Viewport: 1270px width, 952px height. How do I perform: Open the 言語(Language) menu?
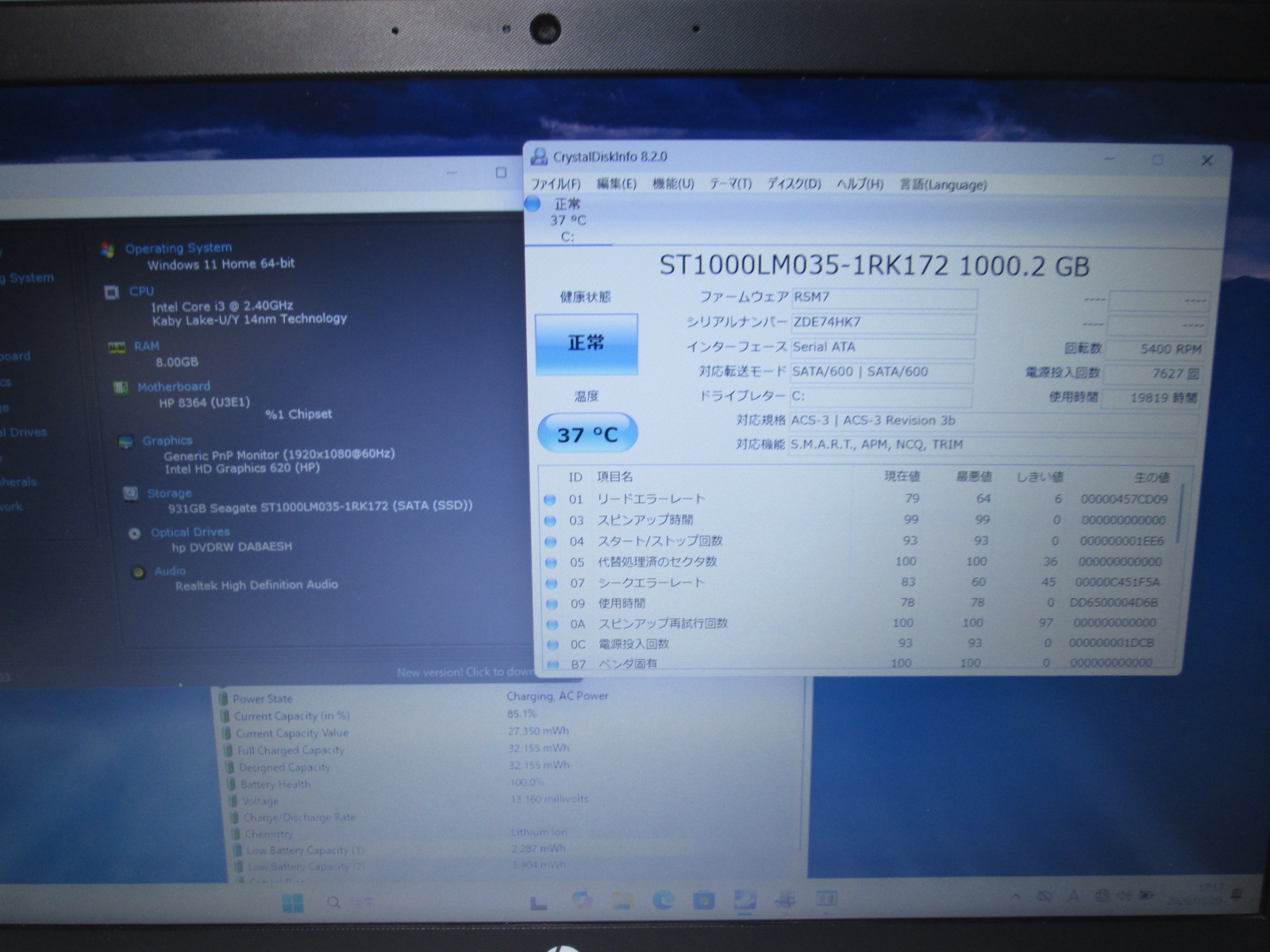pyautogui.click(x=942, y=185)
